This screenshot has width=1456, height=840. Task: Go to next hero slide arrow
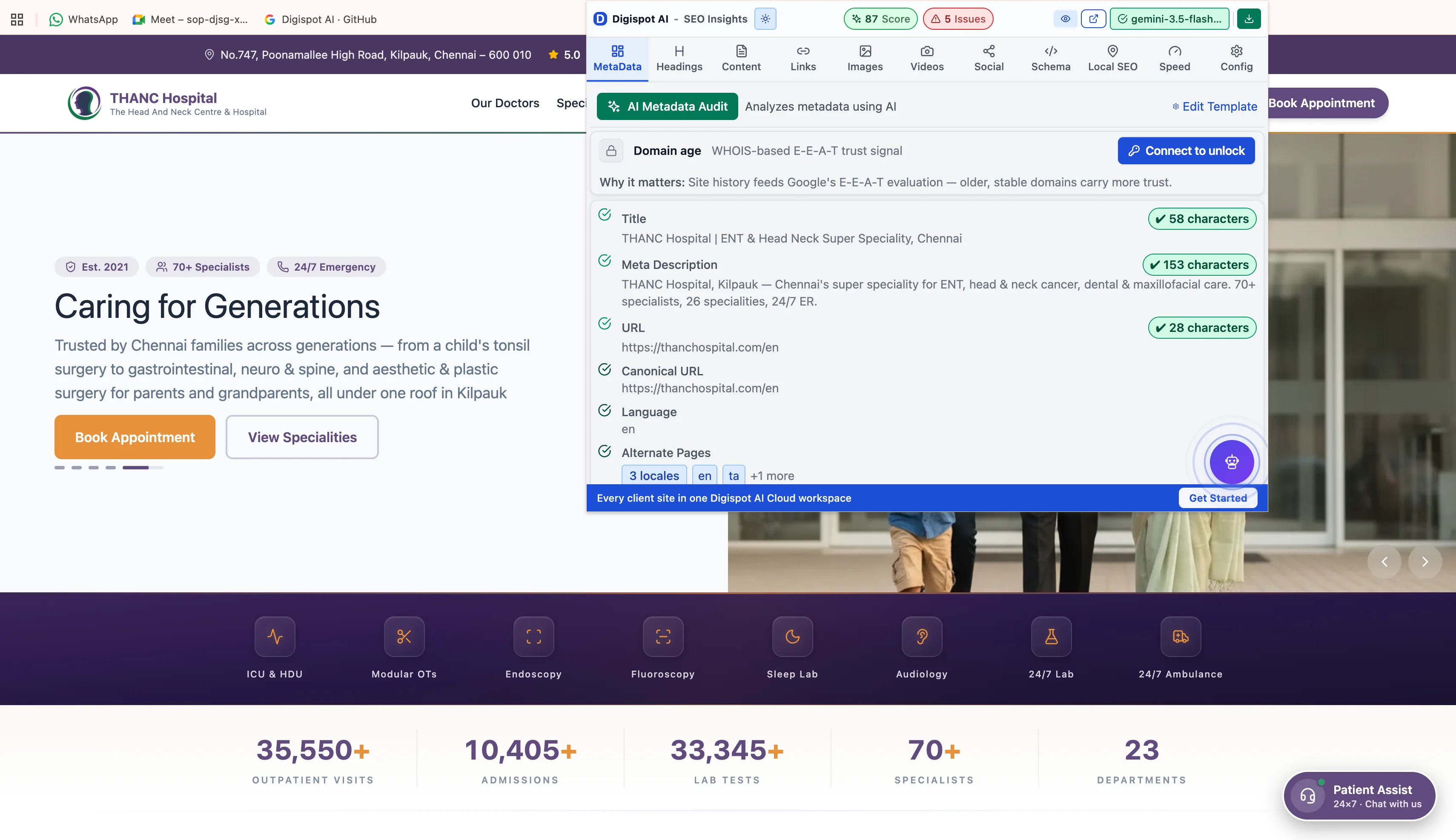1425,562
